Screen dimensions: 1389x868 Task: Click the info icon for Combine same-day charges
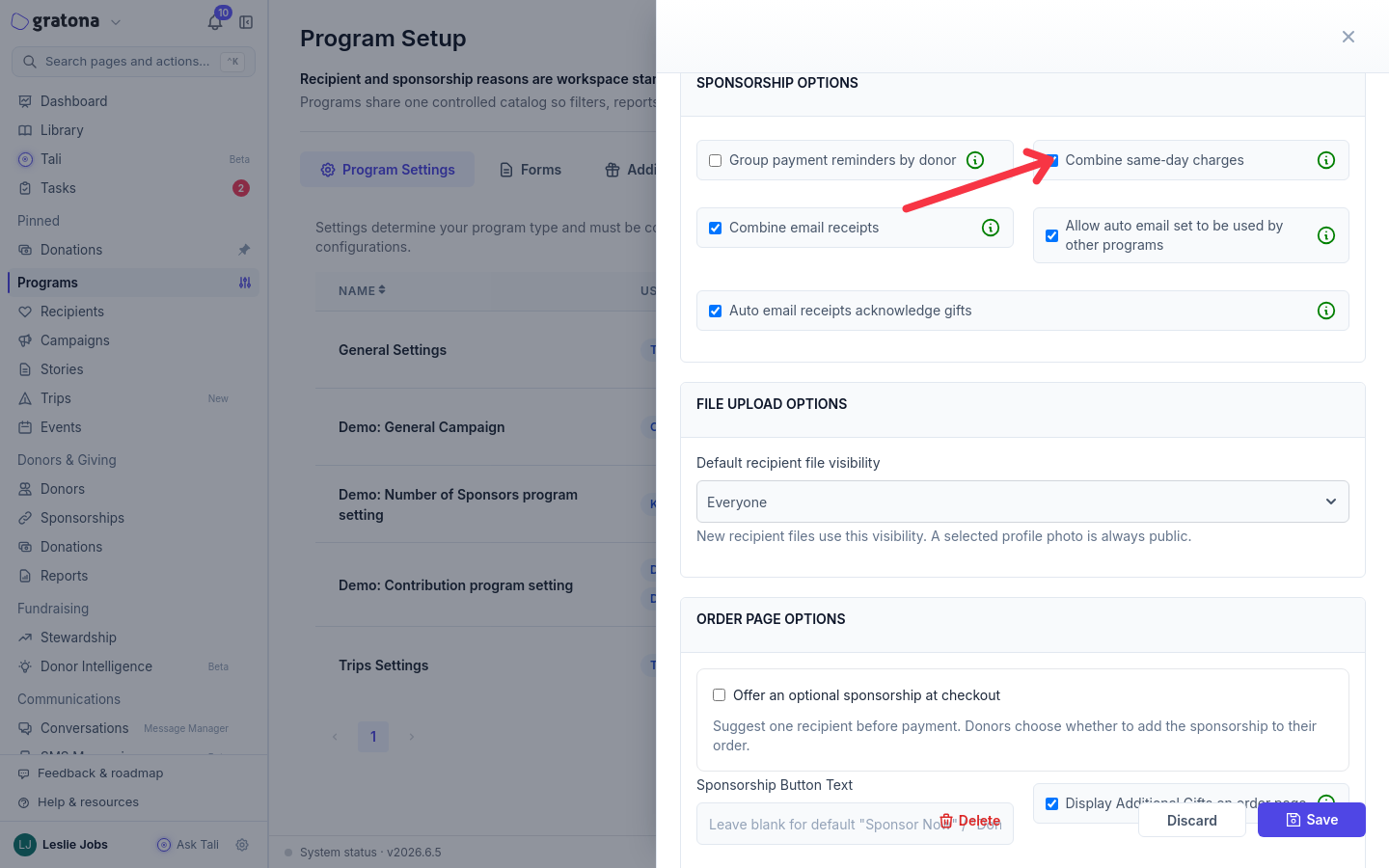(x=1326, y=160)
